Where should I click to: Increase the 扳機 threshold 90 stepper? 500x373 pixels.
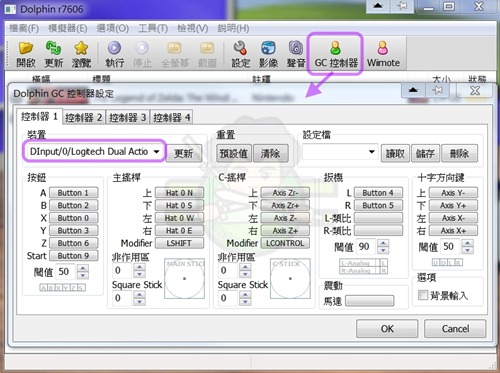tap(383, 243)
